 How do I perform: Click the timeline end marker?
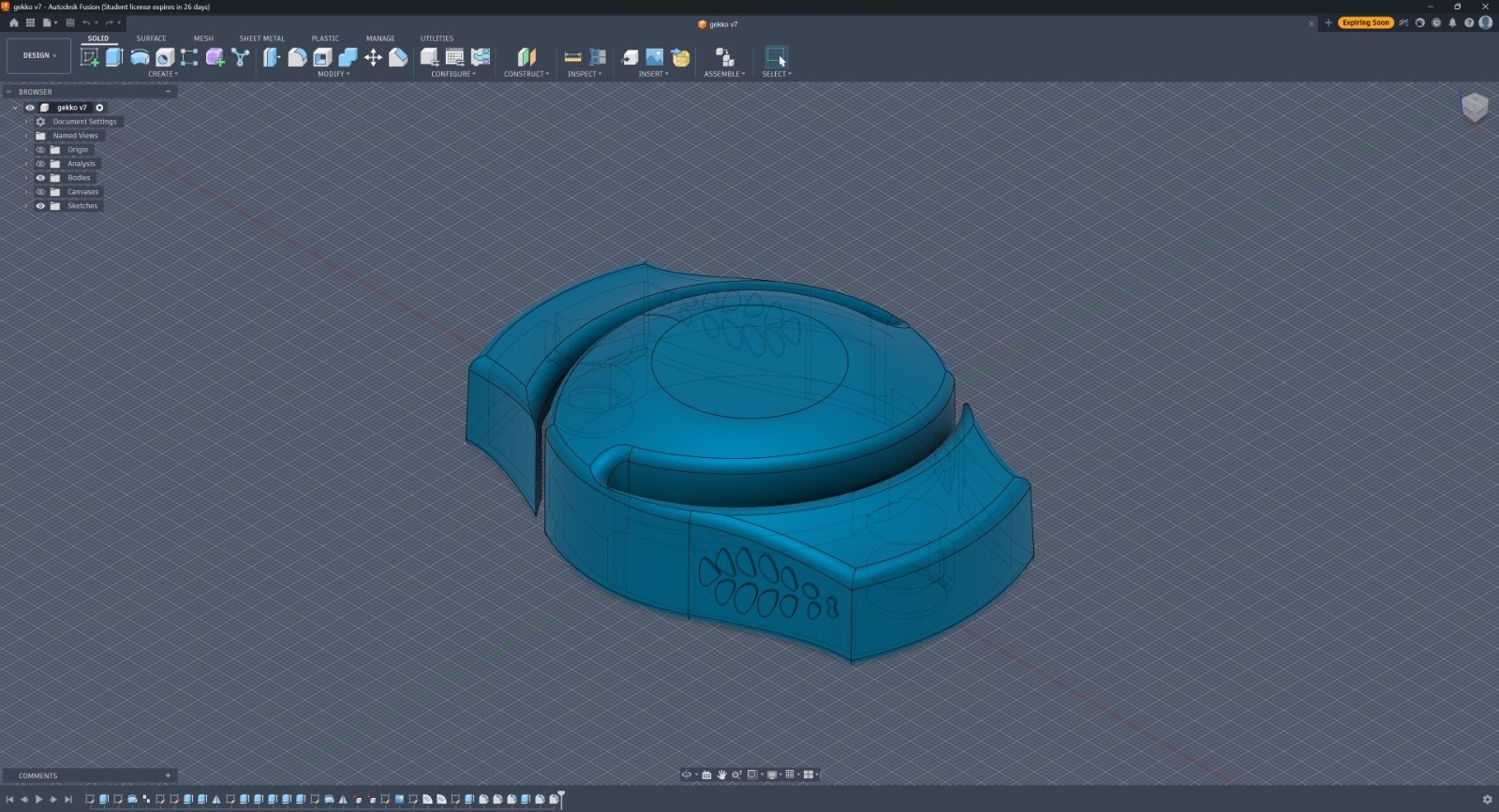[560, 799]
